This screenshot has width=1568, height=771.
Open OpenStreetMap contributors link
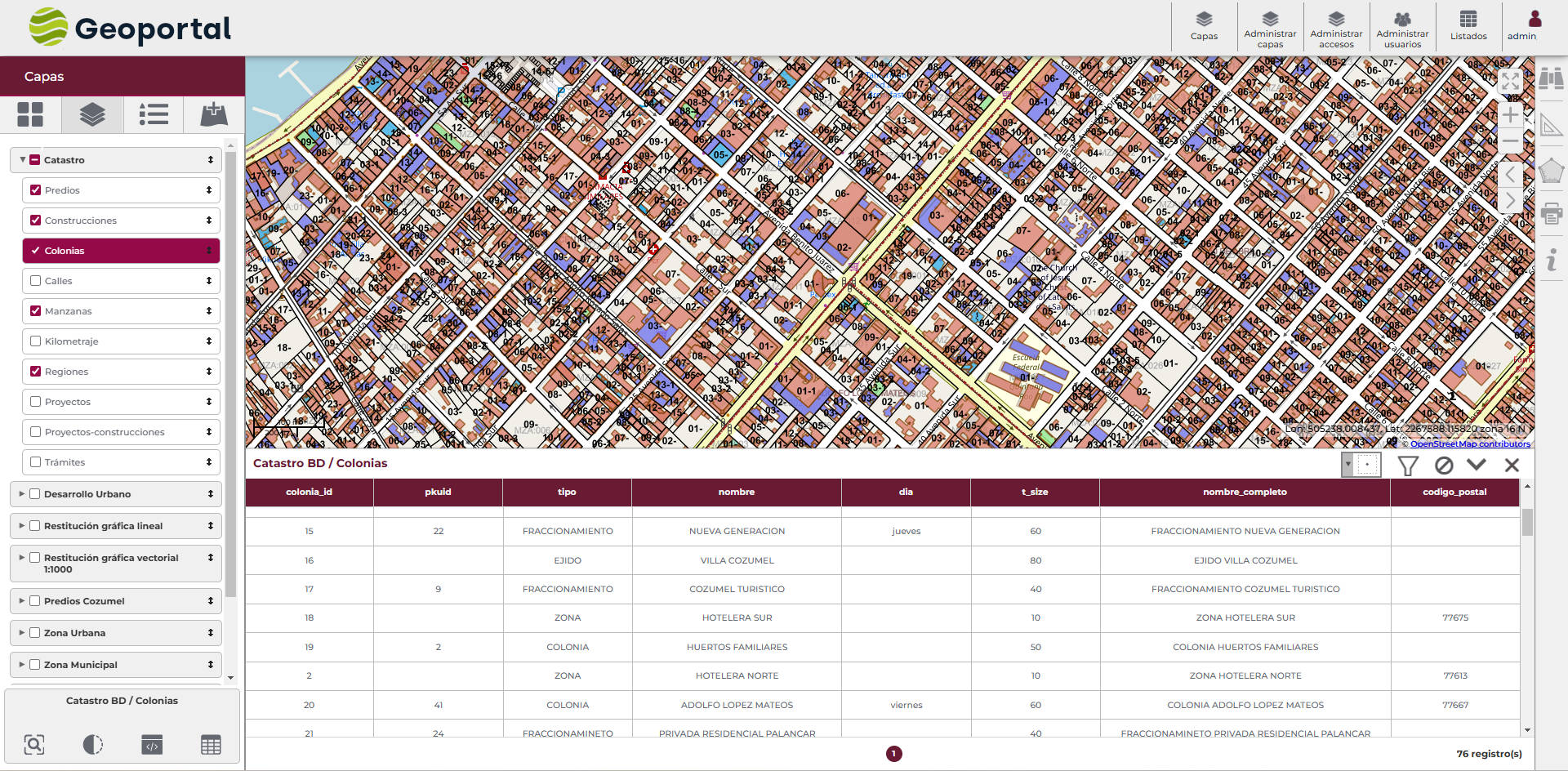tap(1469, 444)
